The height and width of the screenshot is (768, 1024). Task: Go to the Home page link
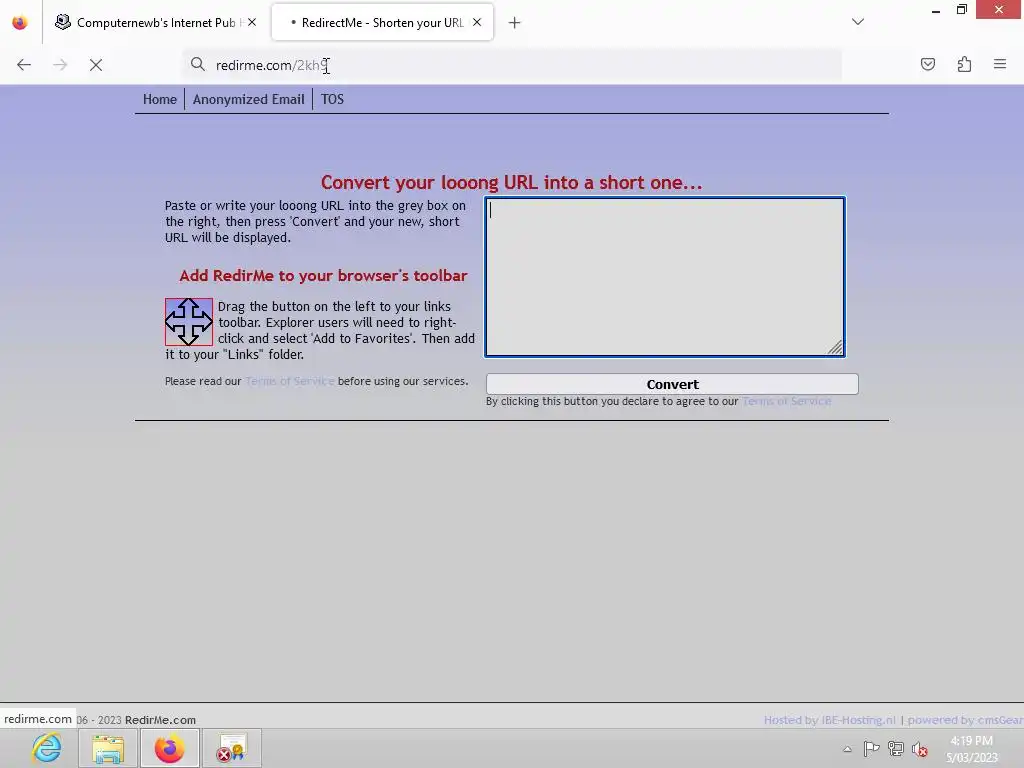coord(160,99)
